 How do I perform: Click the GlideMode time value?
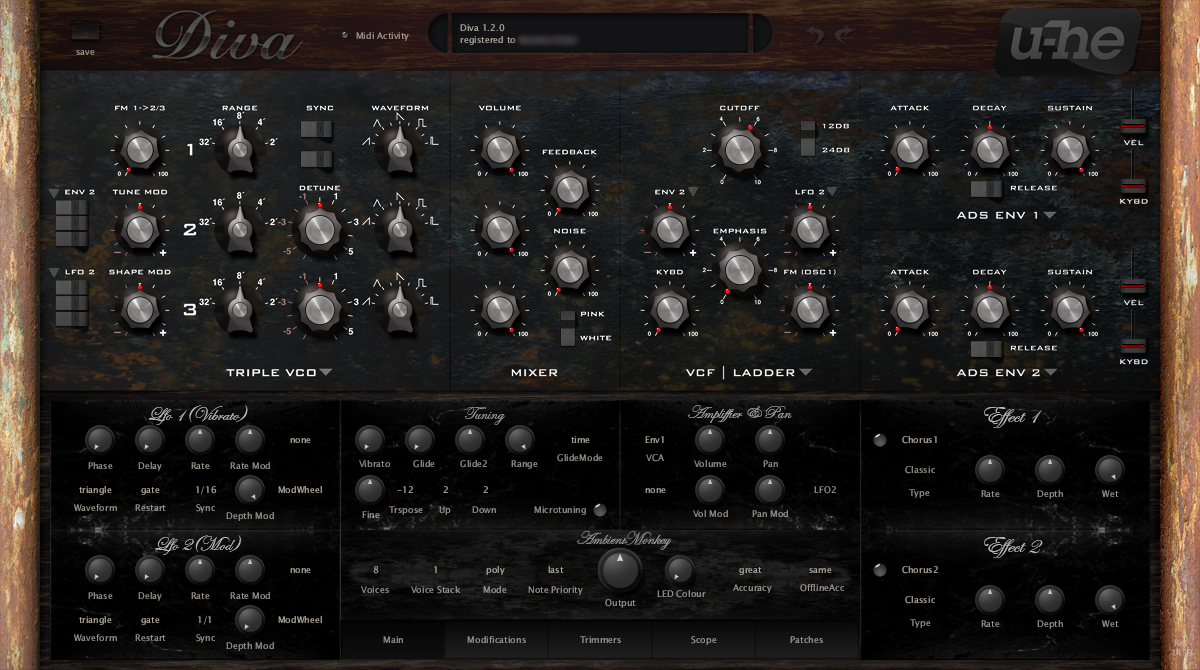coord(580,440)
